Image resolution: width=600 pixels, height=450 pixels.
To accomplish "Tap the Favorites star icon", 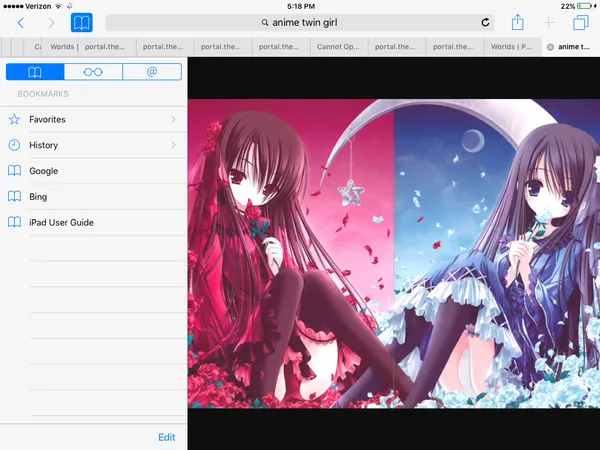I will point(14,119).
